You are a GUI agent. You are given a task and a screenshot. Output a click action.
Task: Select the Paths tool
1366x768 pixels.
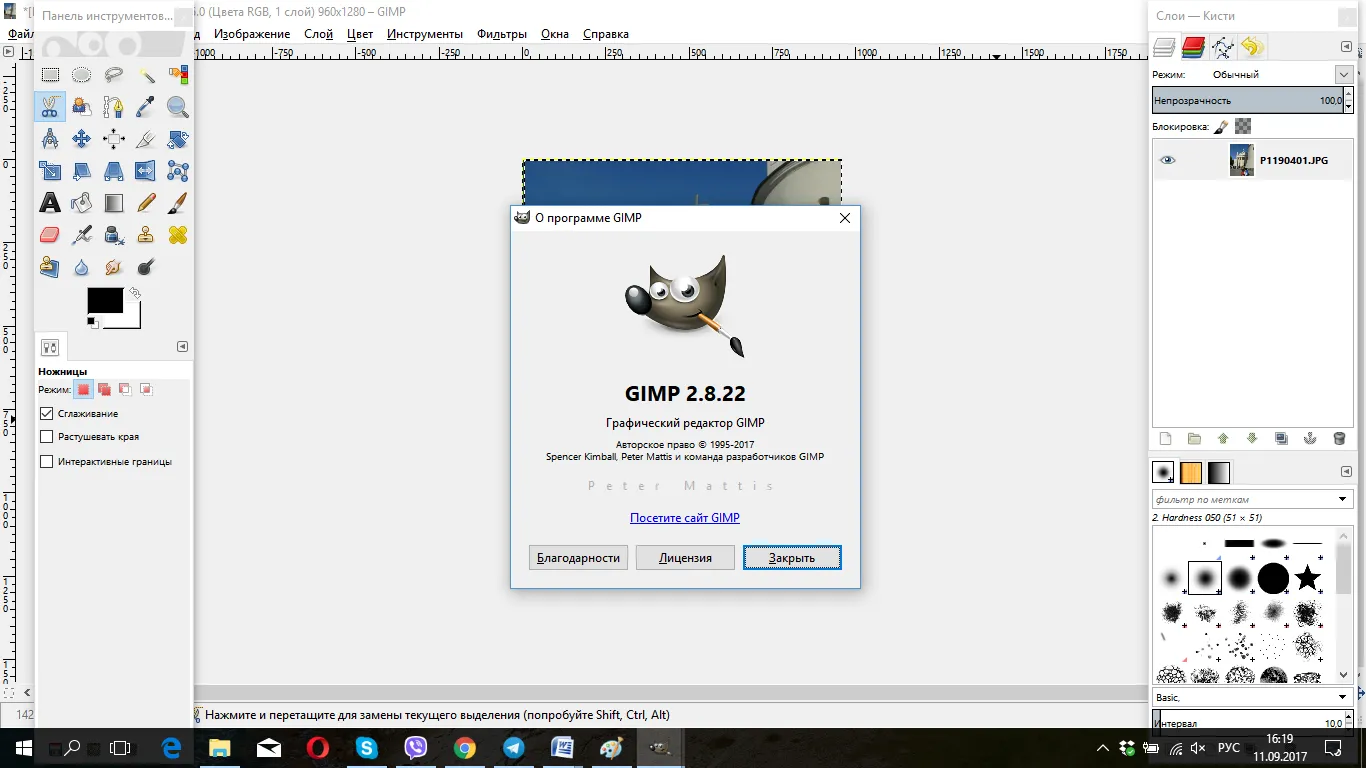tap(114, 106)
